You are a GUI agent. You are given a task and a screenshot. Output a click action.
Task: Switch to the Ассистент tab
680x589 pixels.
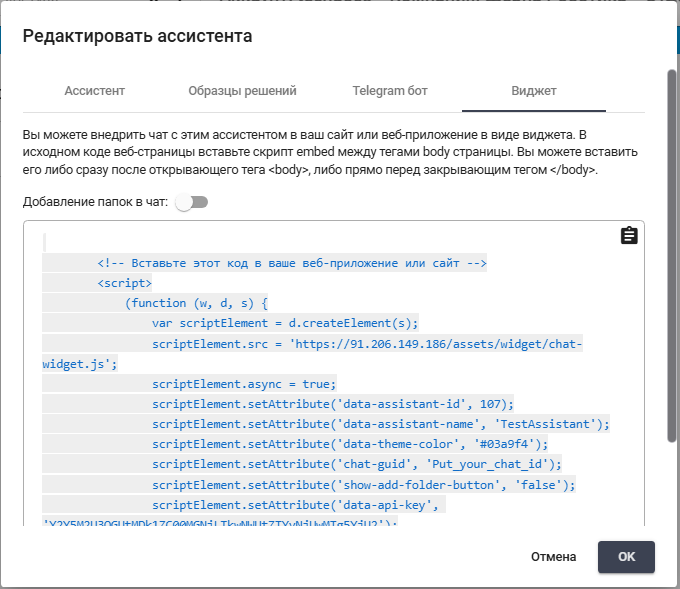pyautogui.click(x=94, y=91)
